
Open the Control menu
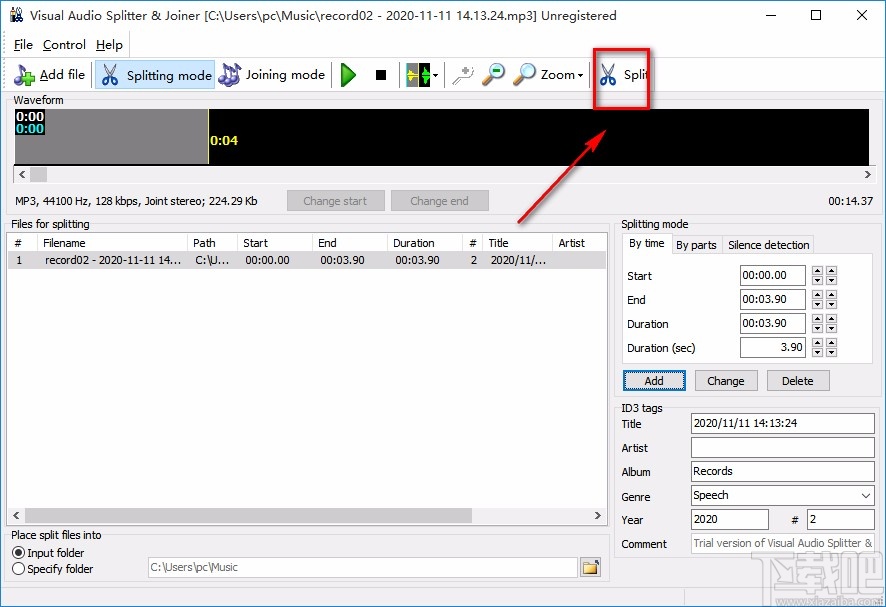tap(64, 45)
